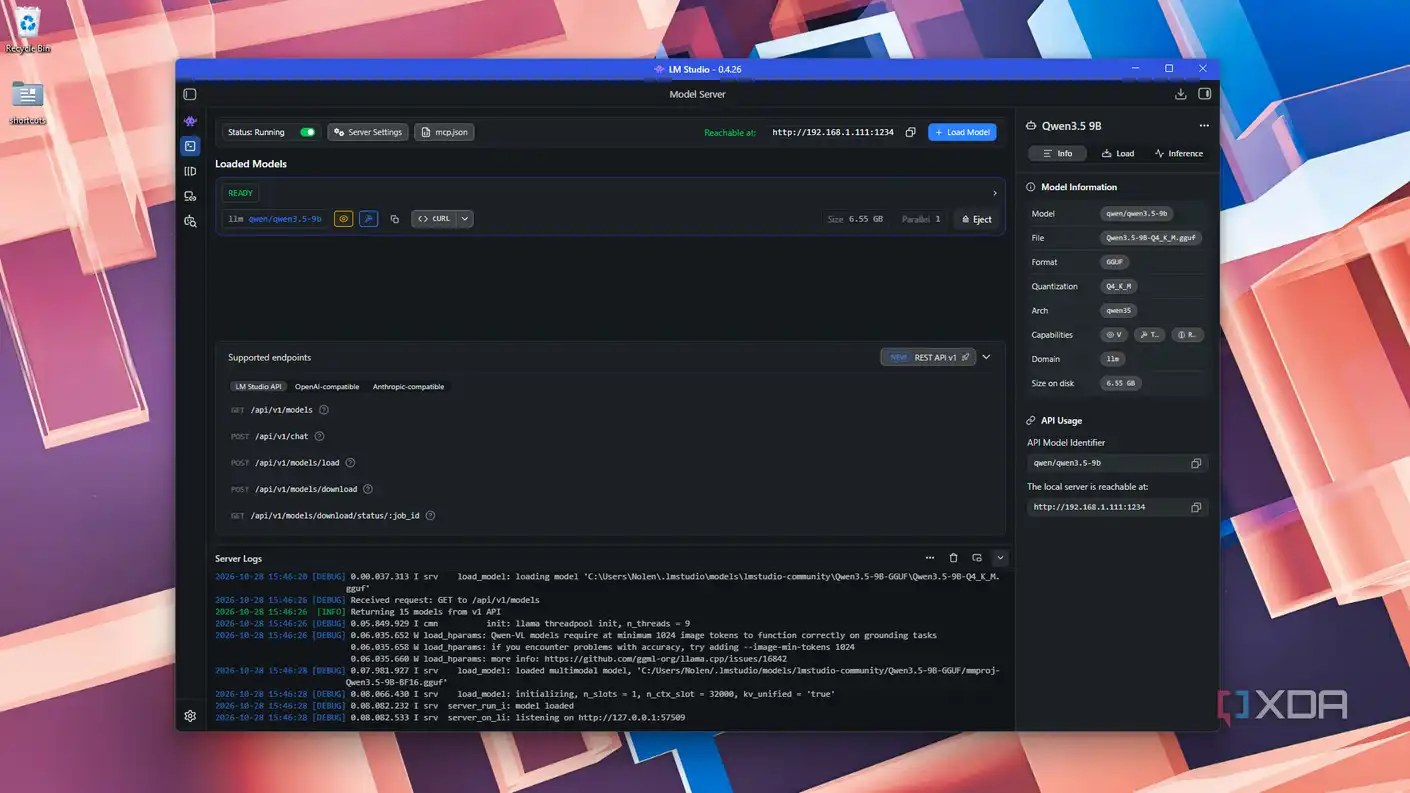Open the Recycle Bin on desktop
Viewport: 1410px width, 793px height.
tap(28, 30)
